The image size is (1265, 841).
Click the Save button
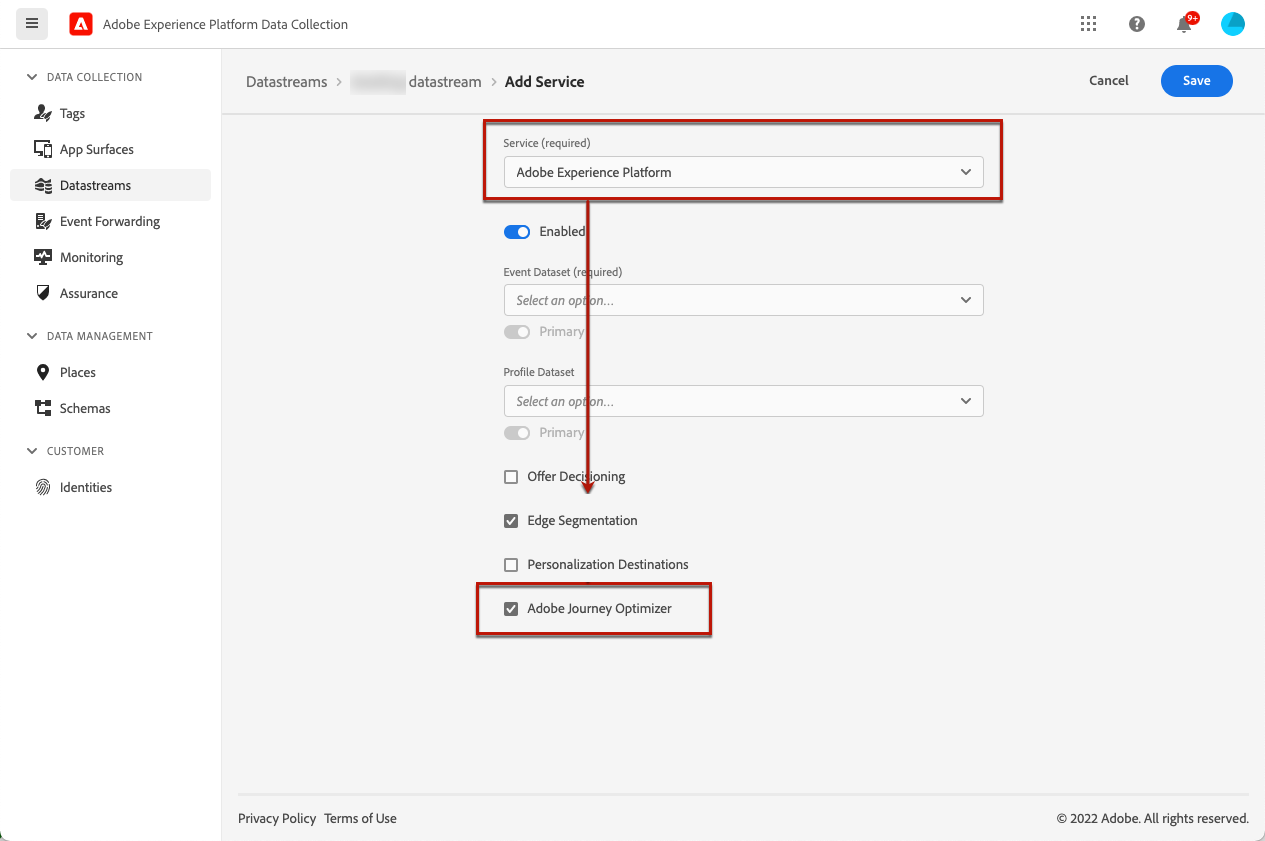[x=1196, y=81]
